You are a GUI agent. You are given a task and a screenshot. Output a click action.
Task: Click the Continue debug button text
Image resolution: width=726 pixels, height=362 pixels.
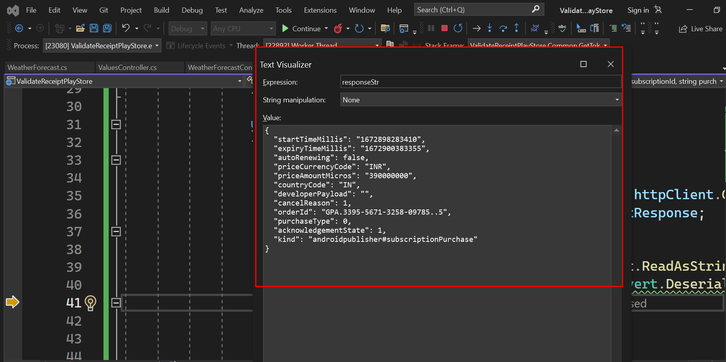coord(306,29)
